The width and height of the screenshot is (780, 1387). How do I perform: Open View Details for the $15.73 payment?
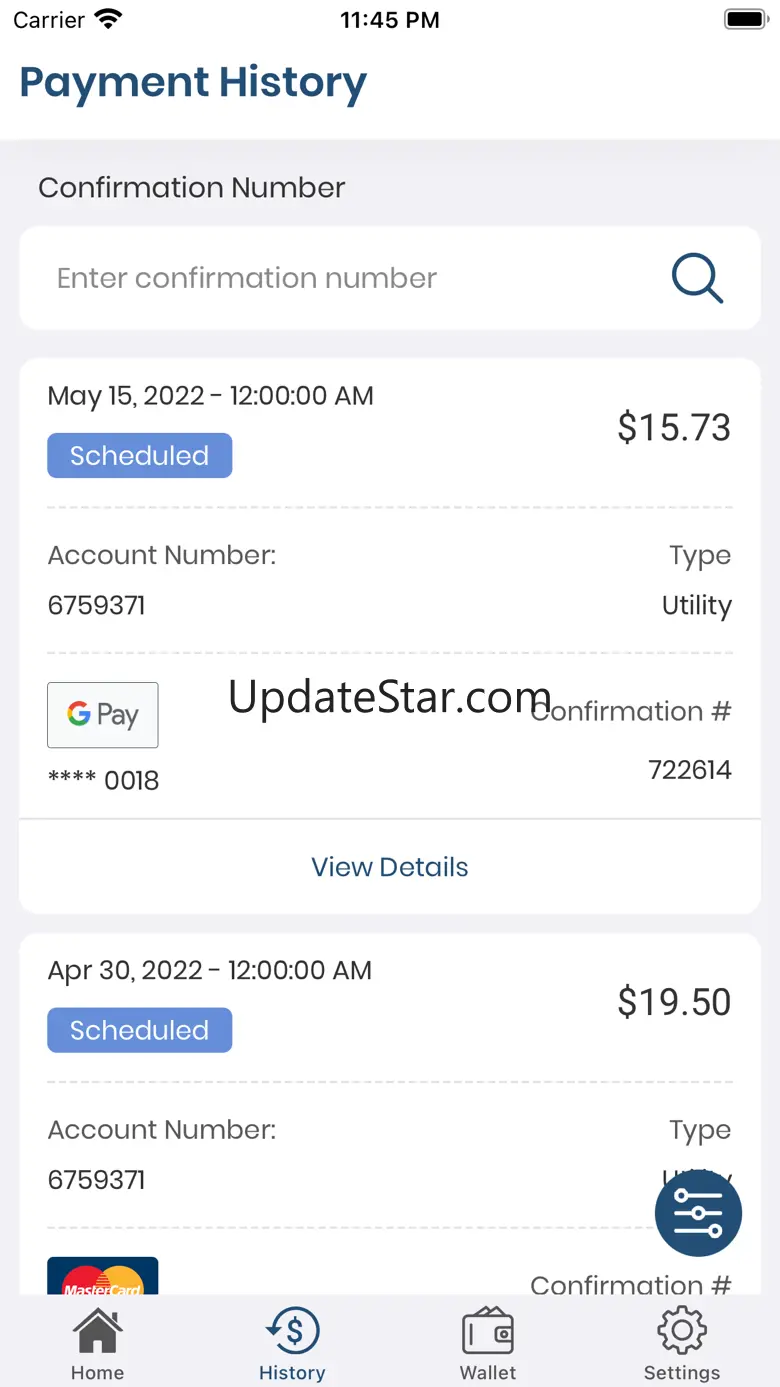point(390,867)
